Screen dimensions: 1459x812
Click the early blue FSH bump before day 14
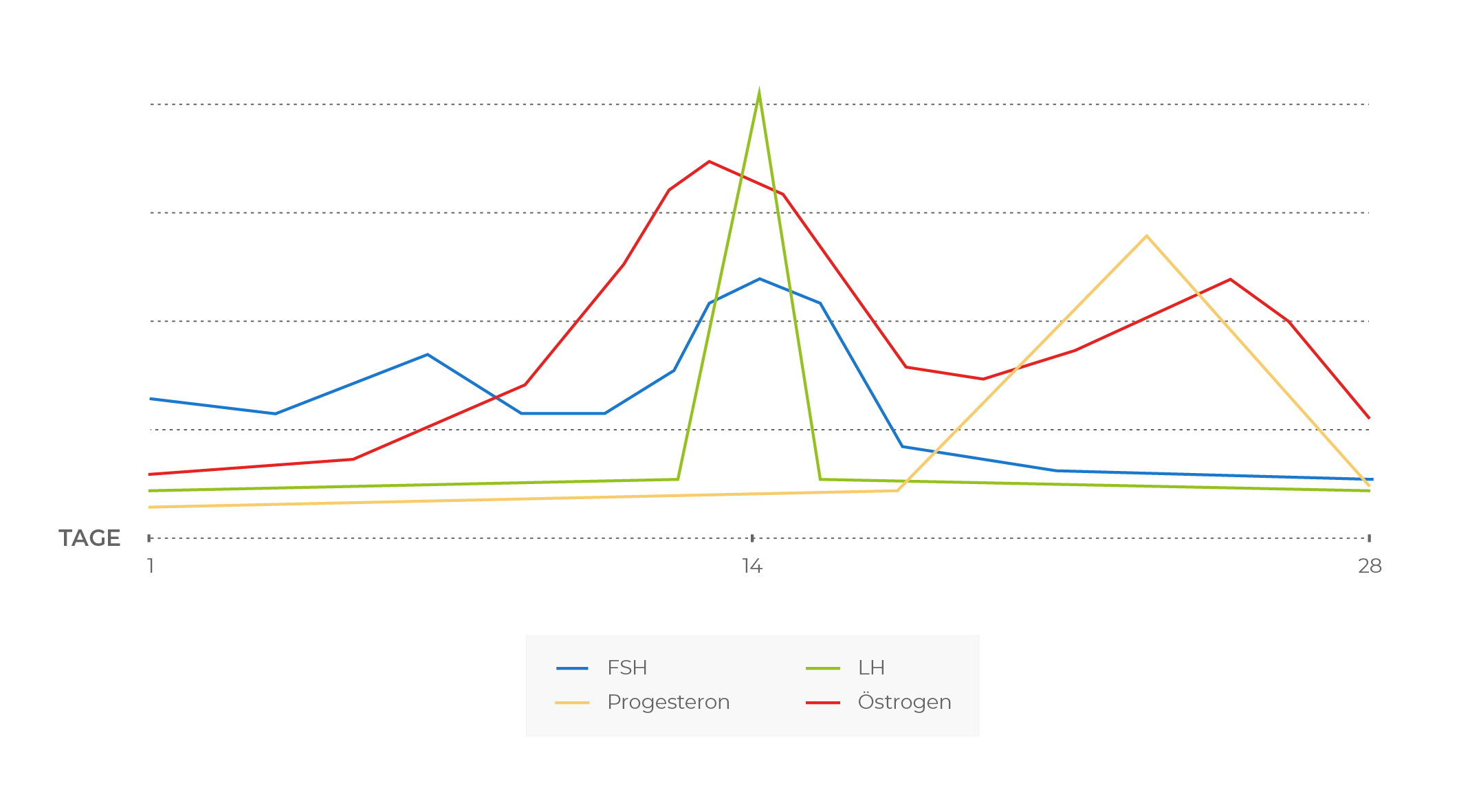coord(427,355)
